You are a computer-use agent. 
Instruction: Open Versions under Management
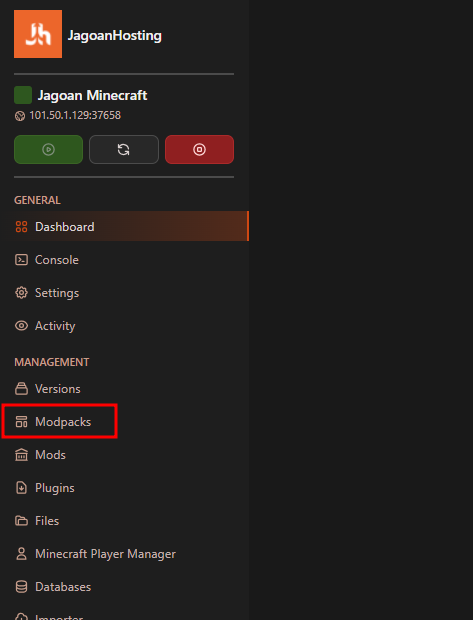(58, 389)
